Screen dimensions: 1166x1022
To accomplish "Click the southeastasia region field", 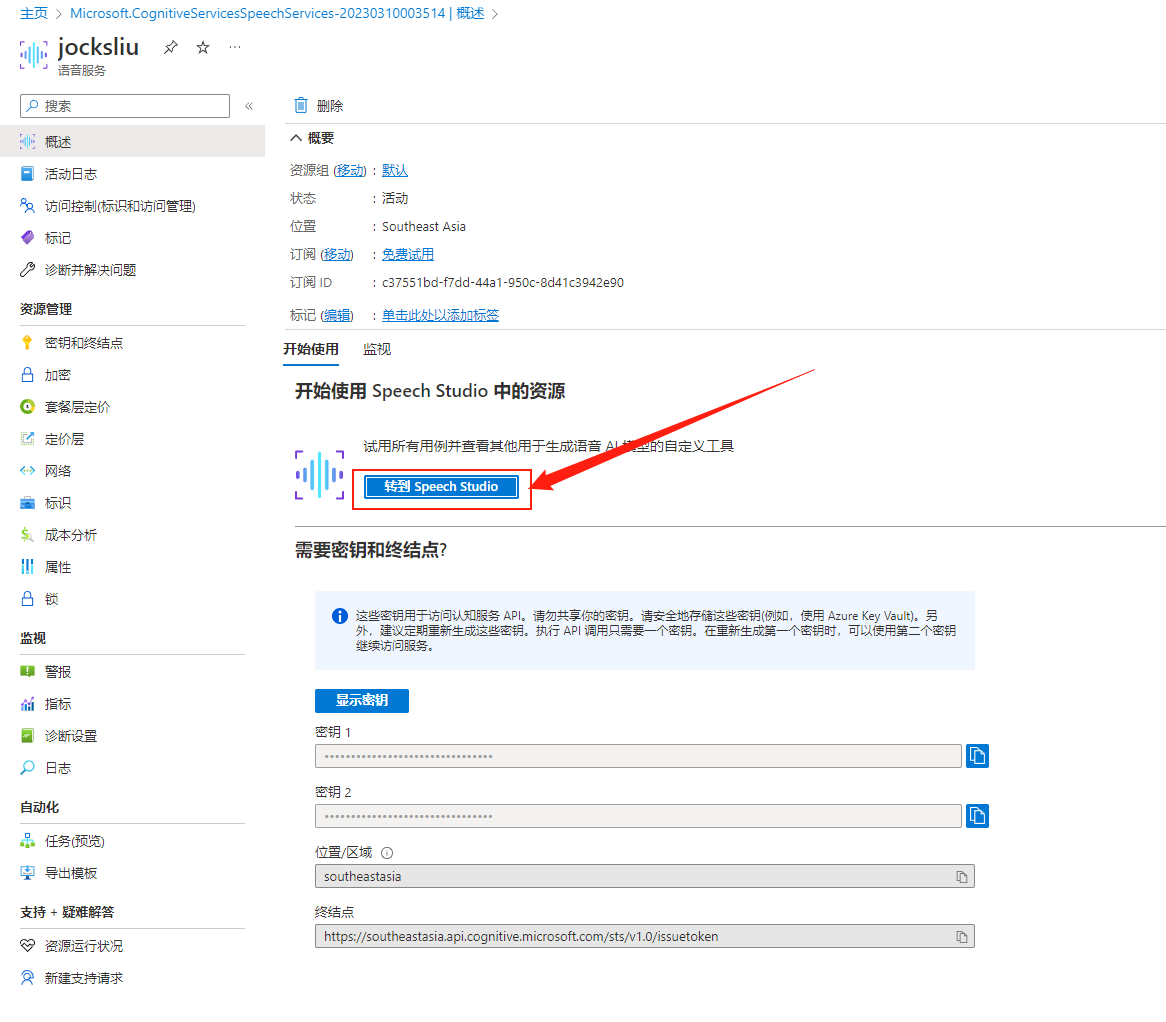I will point(645,876).
